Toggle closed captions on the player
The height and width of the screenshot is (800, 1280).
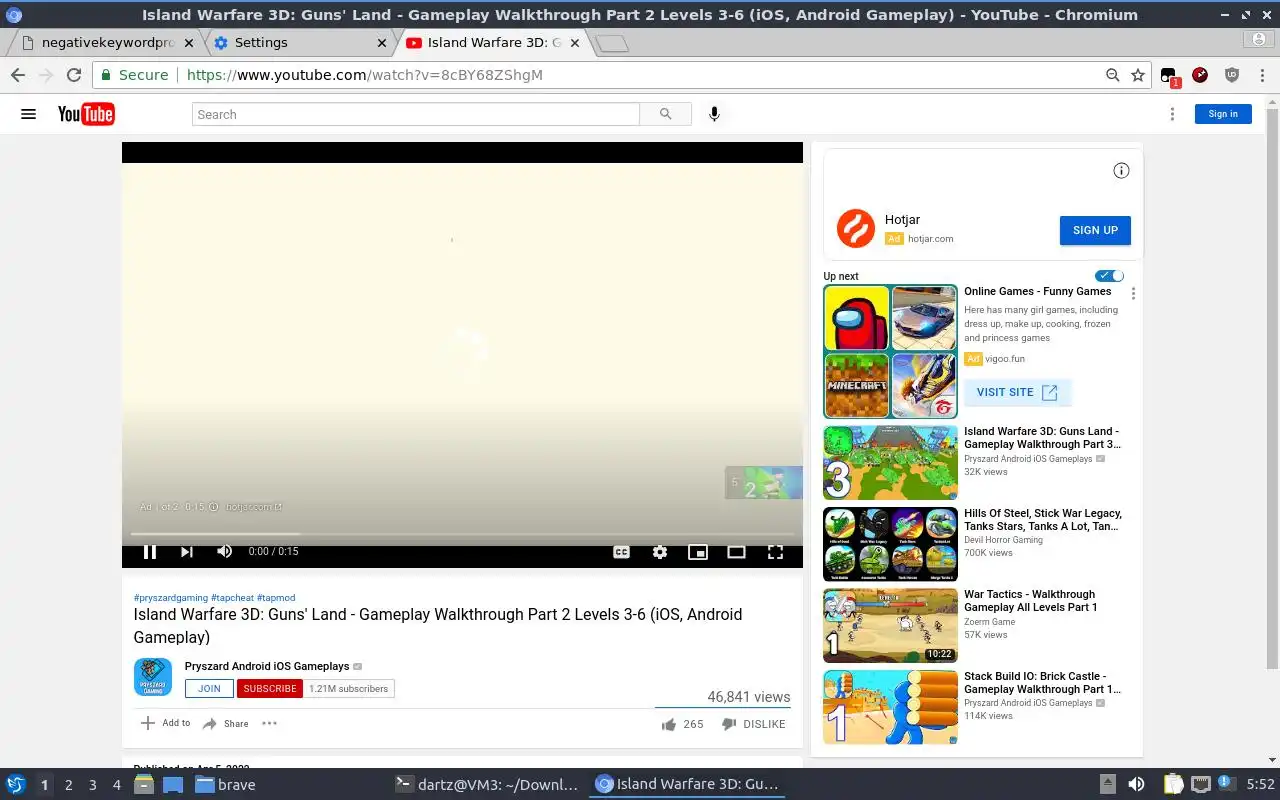(x=621, y=552)
